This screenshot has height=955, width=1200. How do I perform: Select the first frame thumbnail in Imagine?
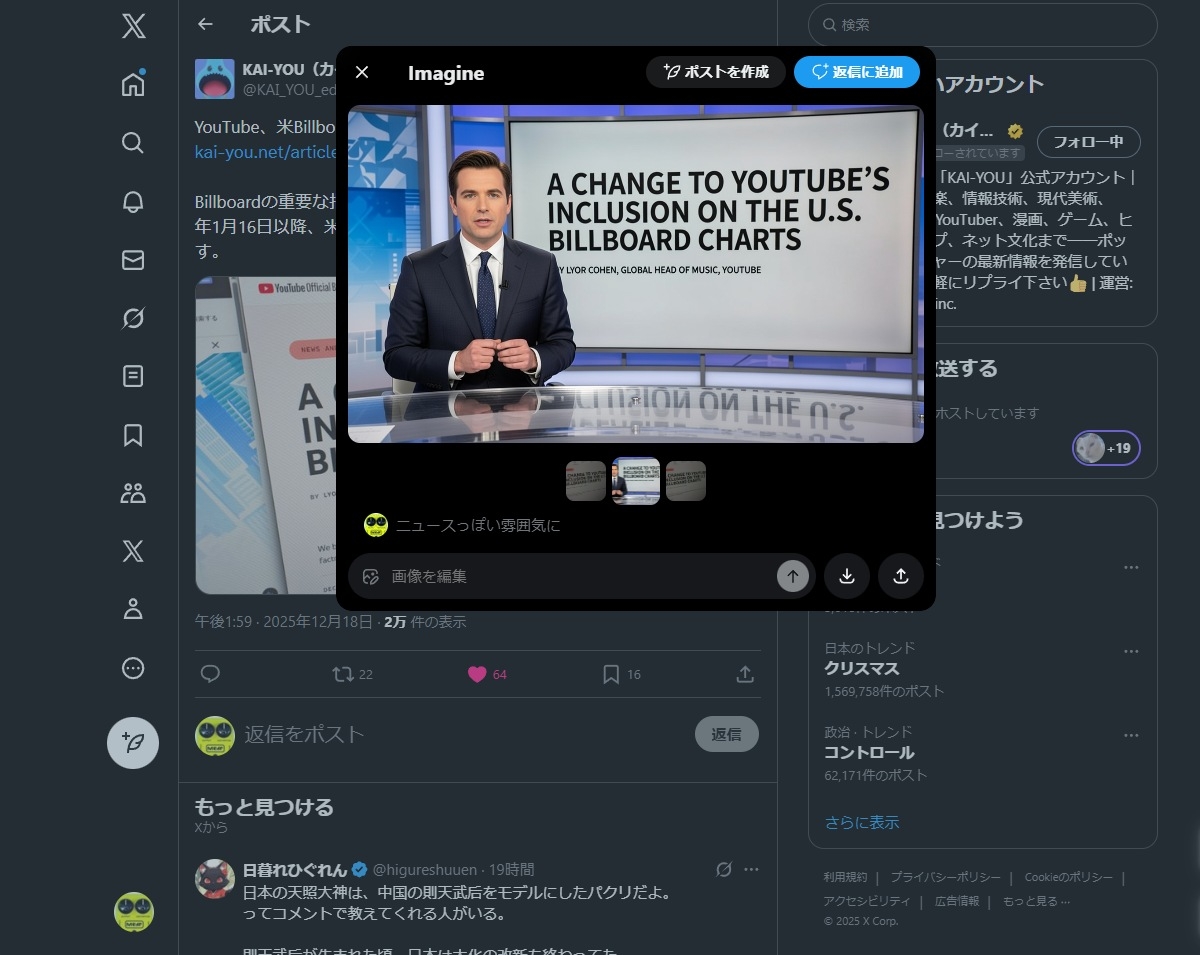click(586, 481)
